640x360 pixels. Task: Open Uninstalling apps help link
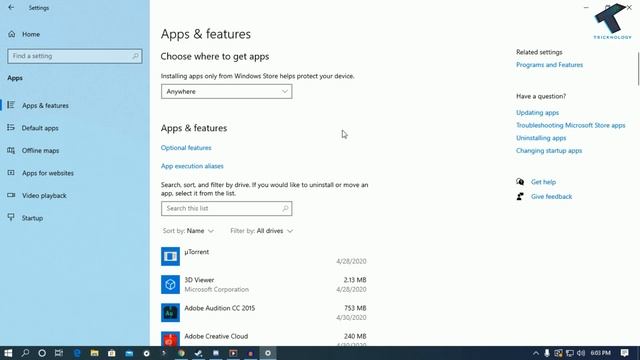click(541, 138)
